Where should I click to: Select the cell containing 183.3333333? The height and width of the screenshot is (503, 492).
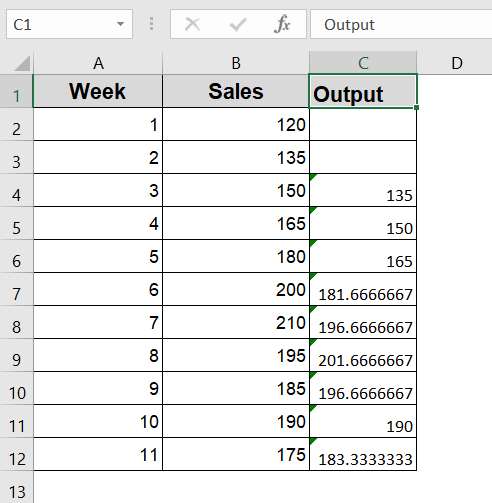(x=363, y=454)
